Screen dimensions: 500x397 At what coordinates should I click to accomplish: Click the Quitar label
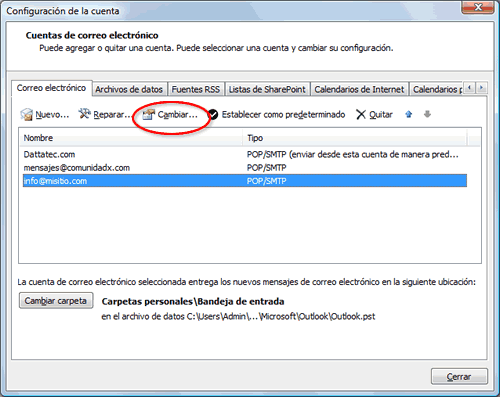coord(381,115)
